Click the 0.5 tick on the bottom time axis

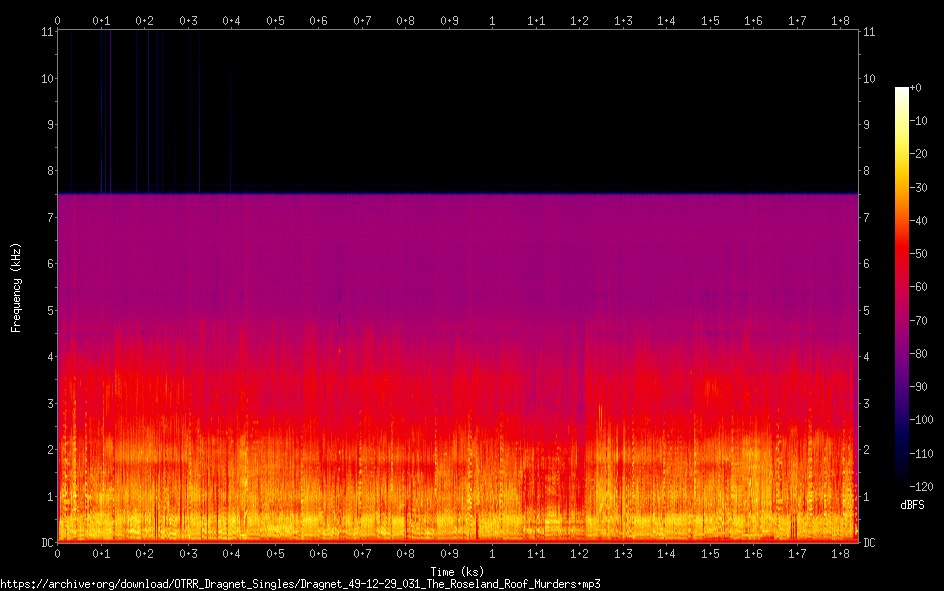click(274, 554)
